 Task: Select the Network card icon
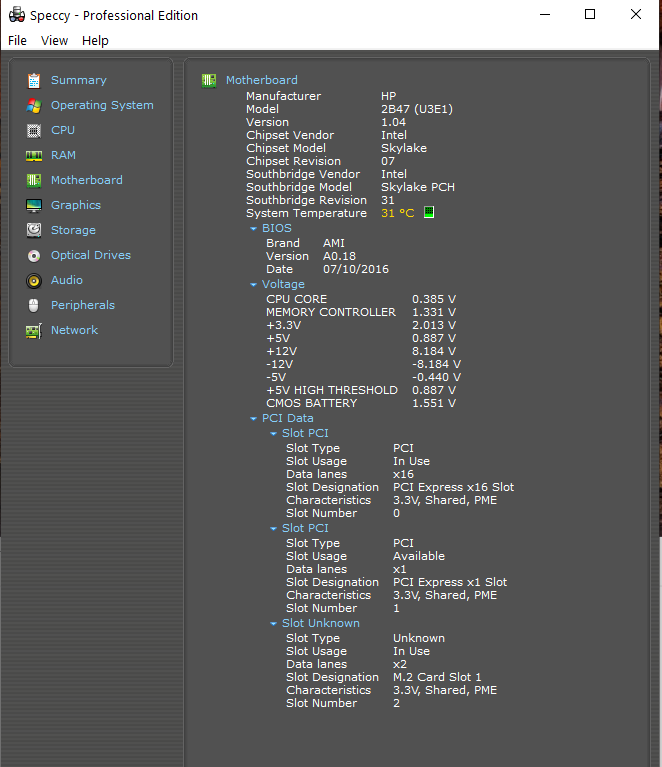pyautogui.click(x=34, y=330)
